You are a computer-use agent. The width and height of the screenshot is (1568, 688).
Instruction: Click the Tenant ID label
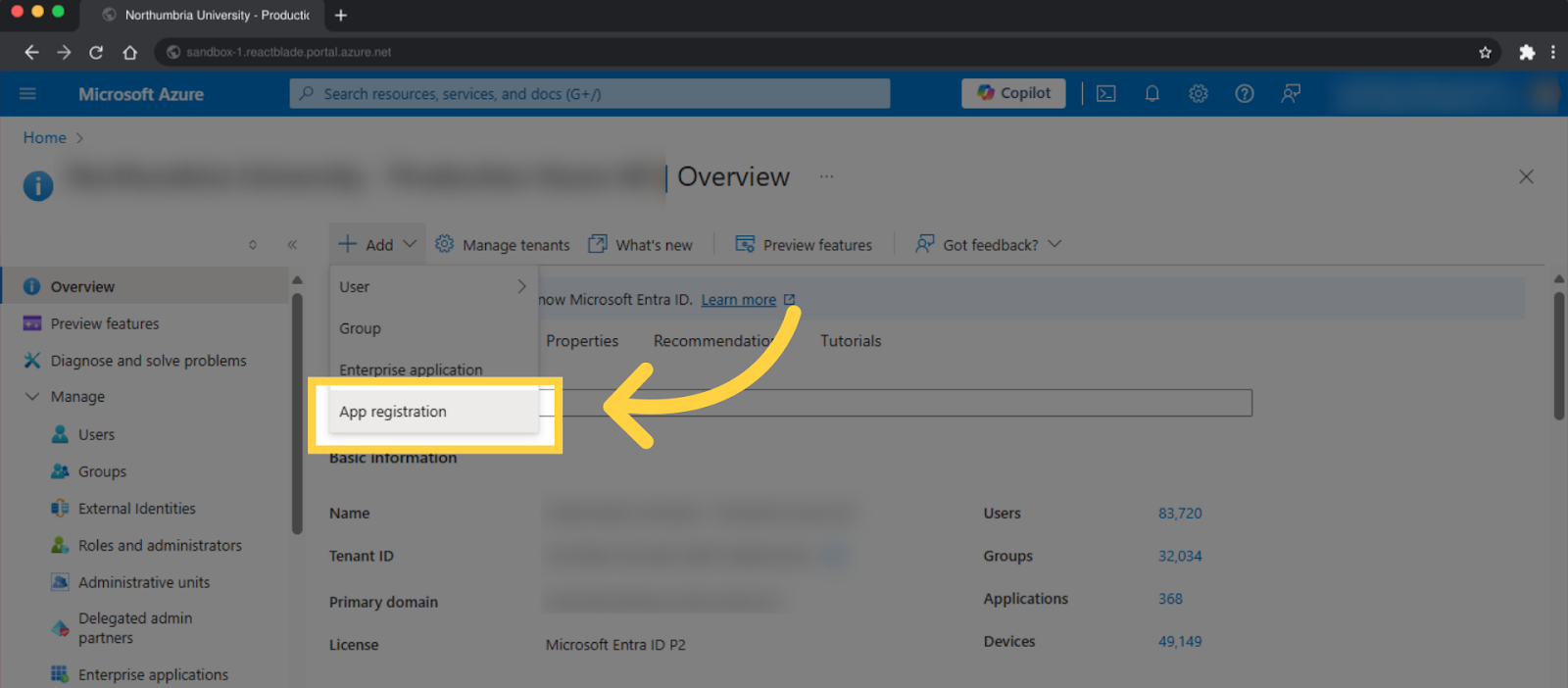361,556
